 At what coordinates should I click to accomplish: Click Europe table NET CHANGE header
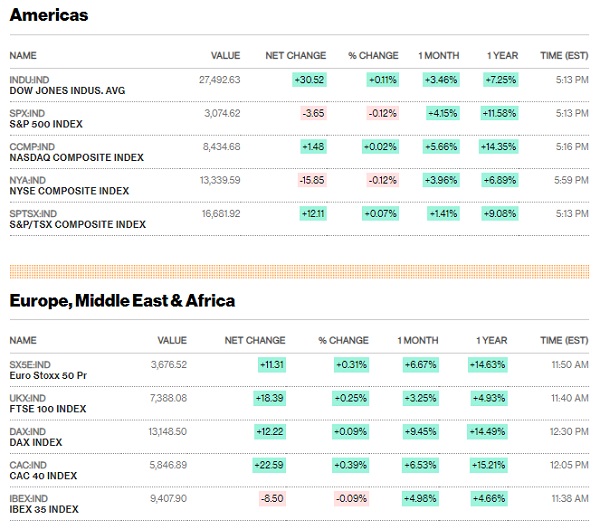255,340
